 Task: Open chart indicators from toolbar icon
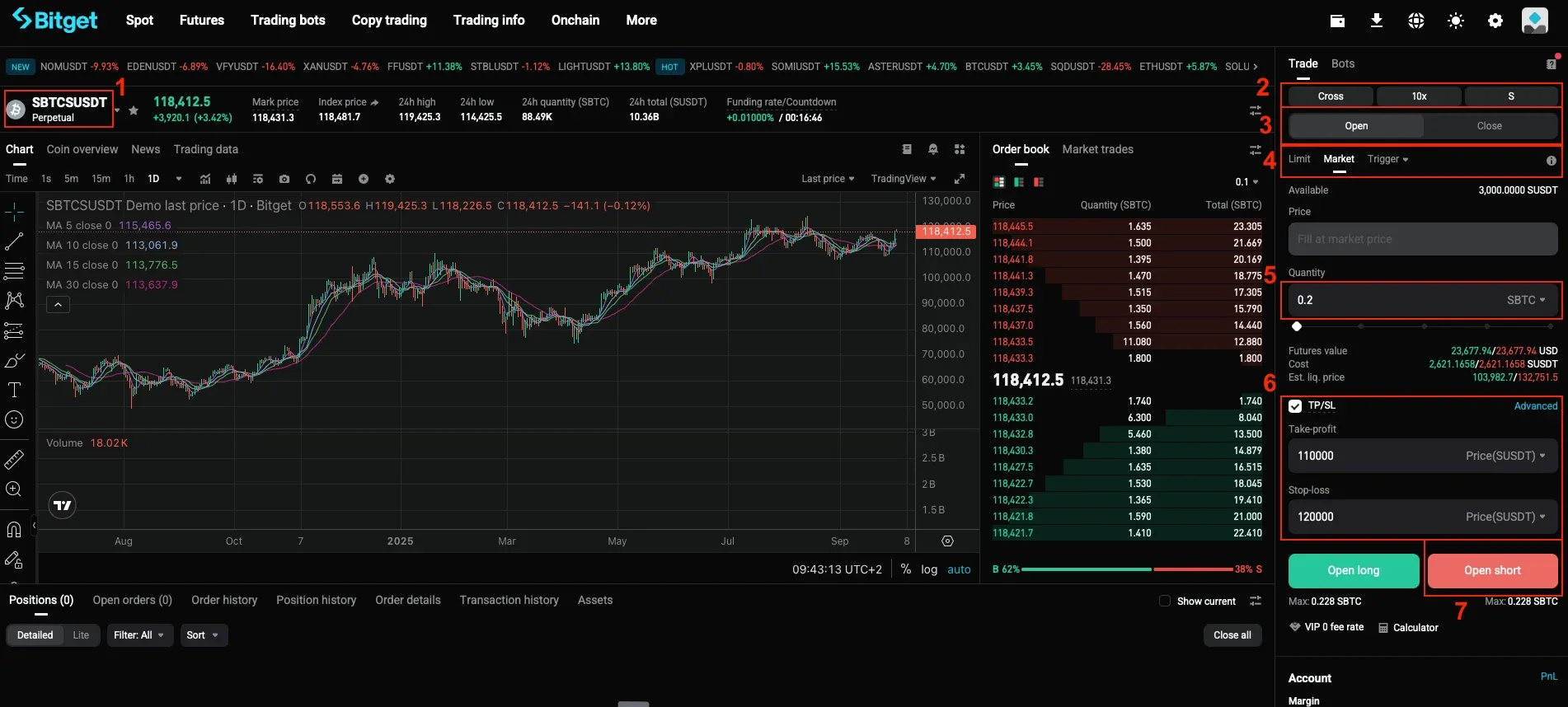(x=205, y=179)
